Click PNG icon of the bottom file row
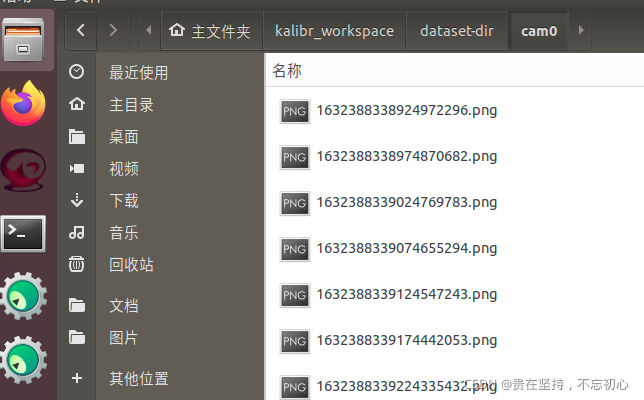Image resolution: width=644 pixels, height=400 pixels. tap(294, 387)
